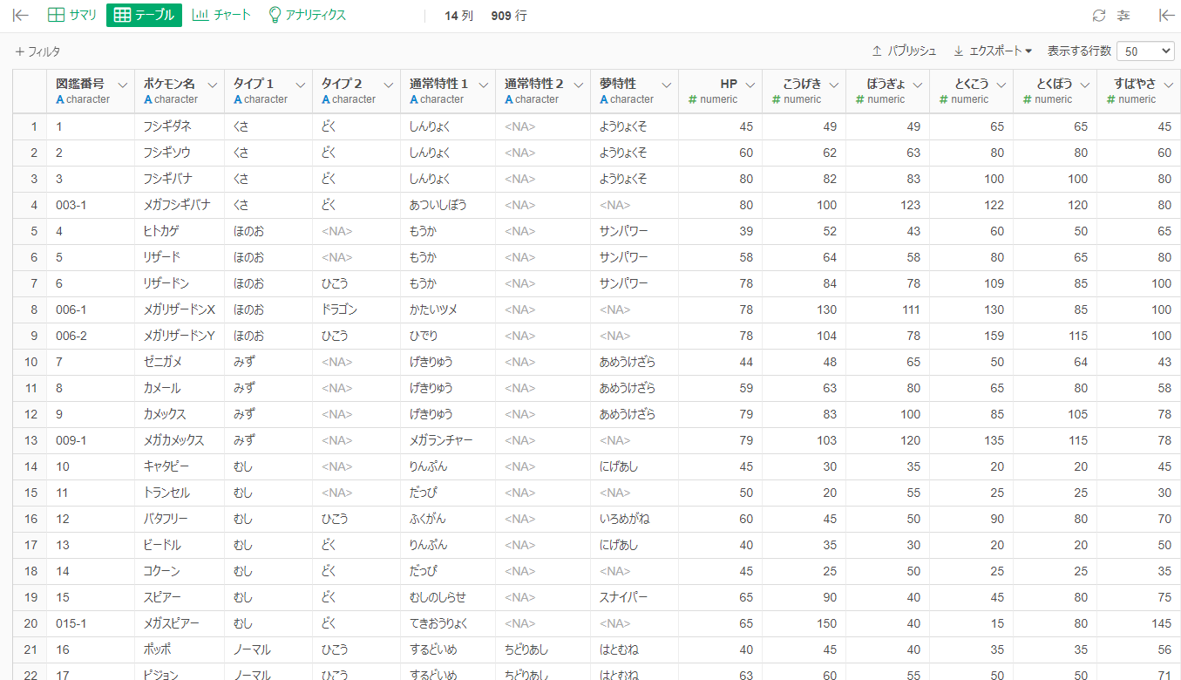This screenshot has width=1181, height=680.
Task: Click character type icon under ポケモン名
Action: [148, 99]
